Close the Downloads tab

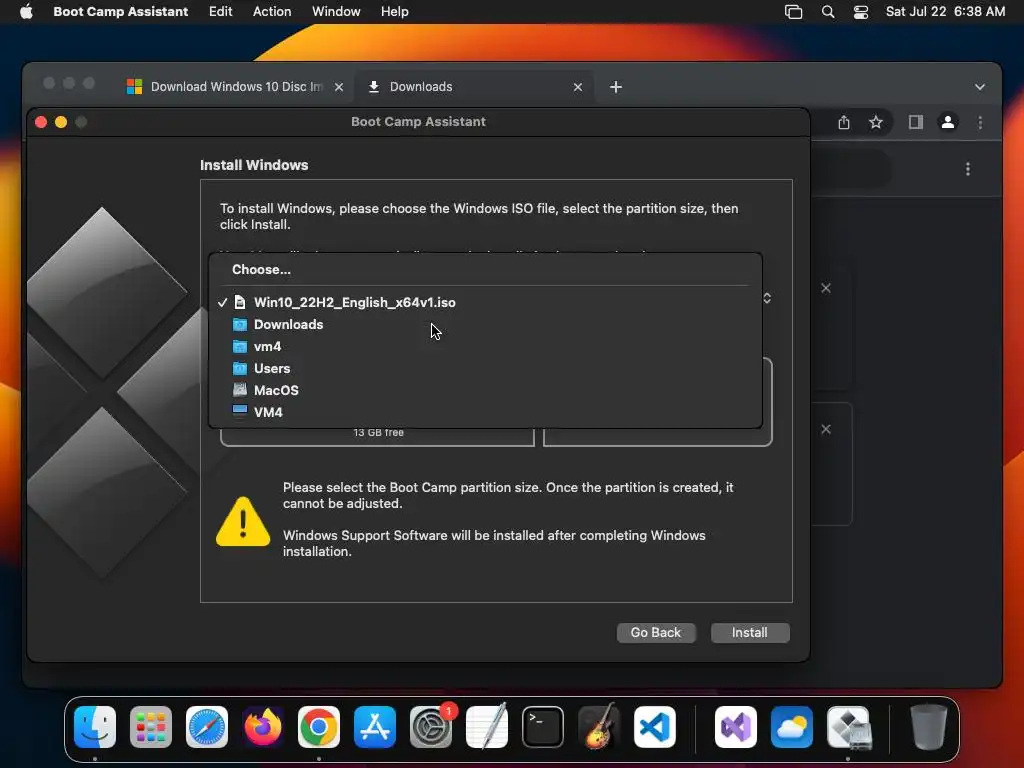pos(578,87)
